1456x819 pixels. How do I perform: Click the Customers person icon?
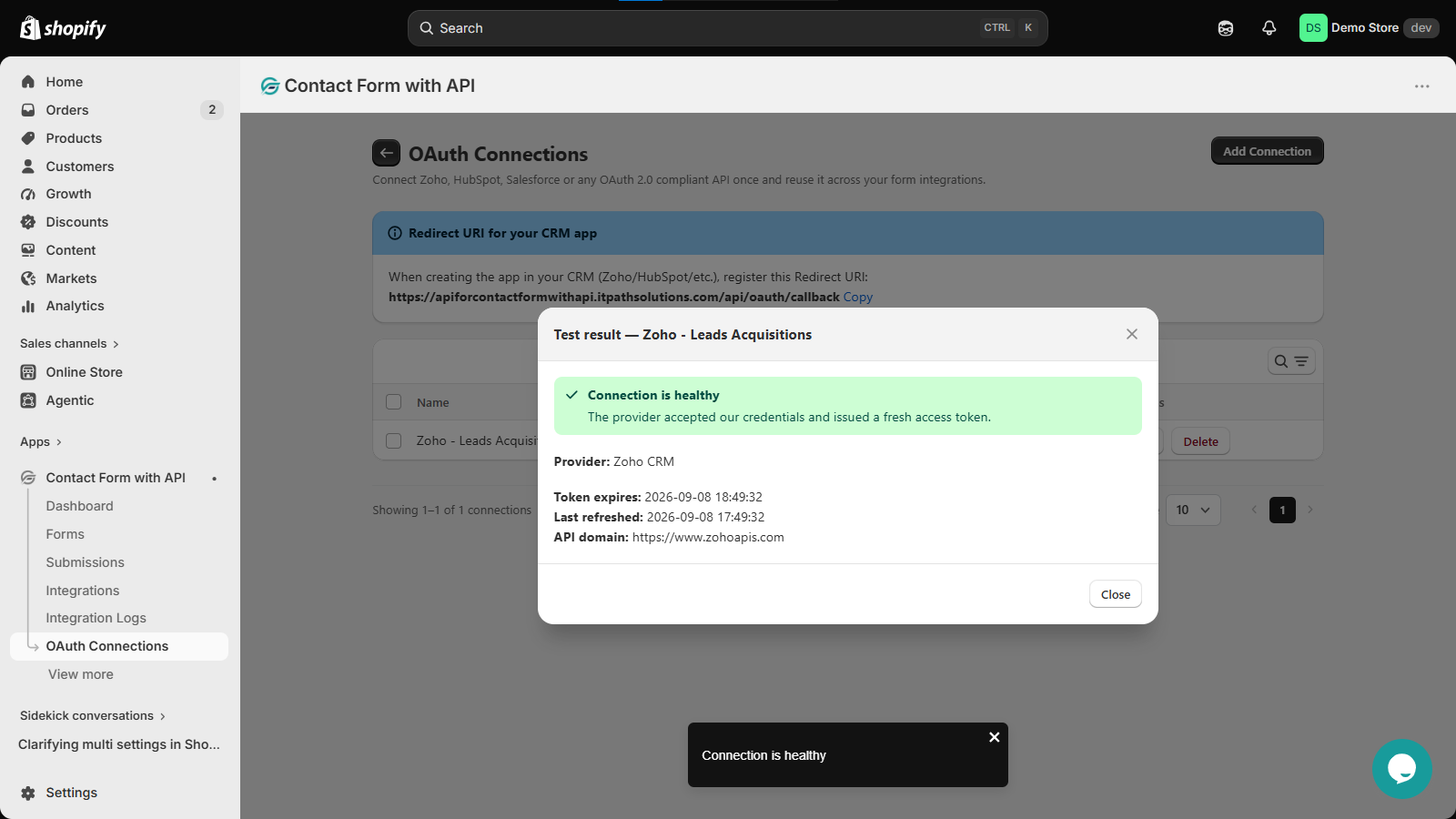(28, 167)
